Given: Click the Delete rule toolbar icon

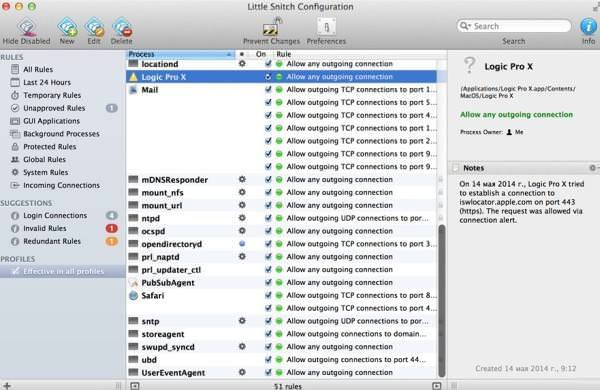Looking at the screenshot, I should [x=122, y=27].
